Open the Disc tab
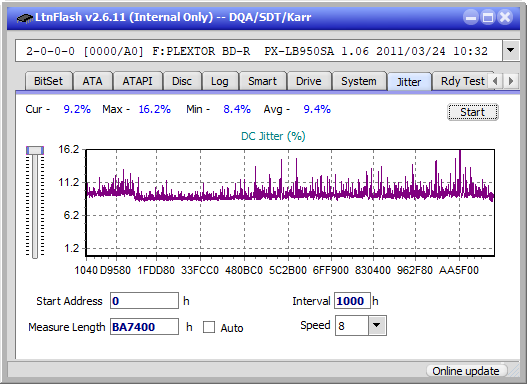The width and height of the screenshot is (527, 384). click(x=182, y=81)
